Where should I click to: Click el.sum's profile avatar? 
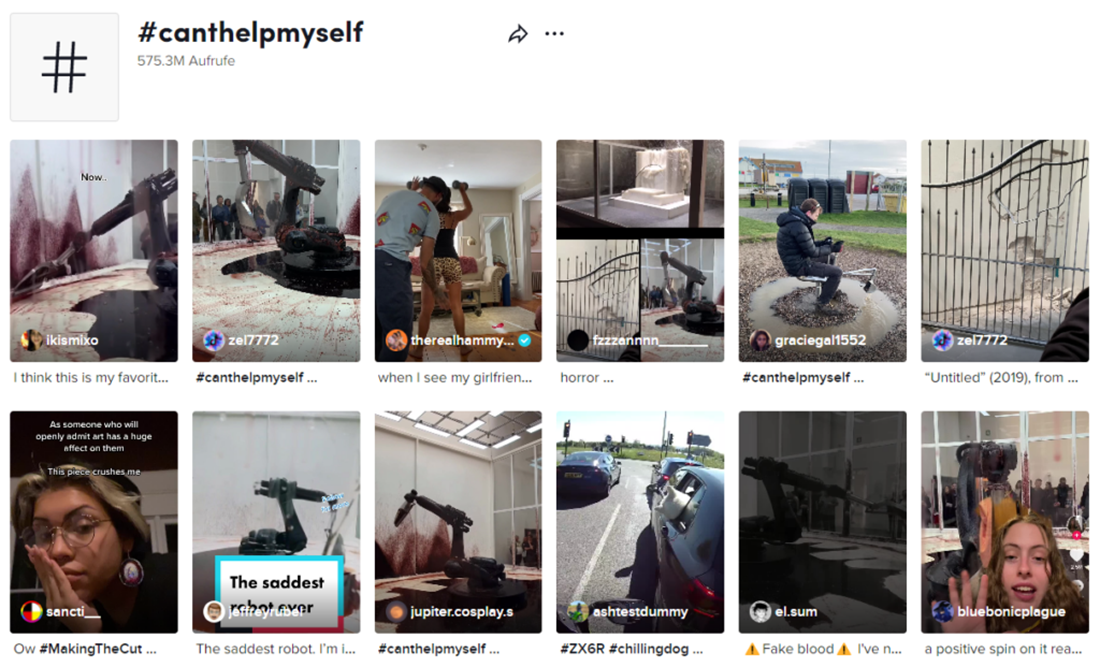pyautogui.click(x=760, y=612)
